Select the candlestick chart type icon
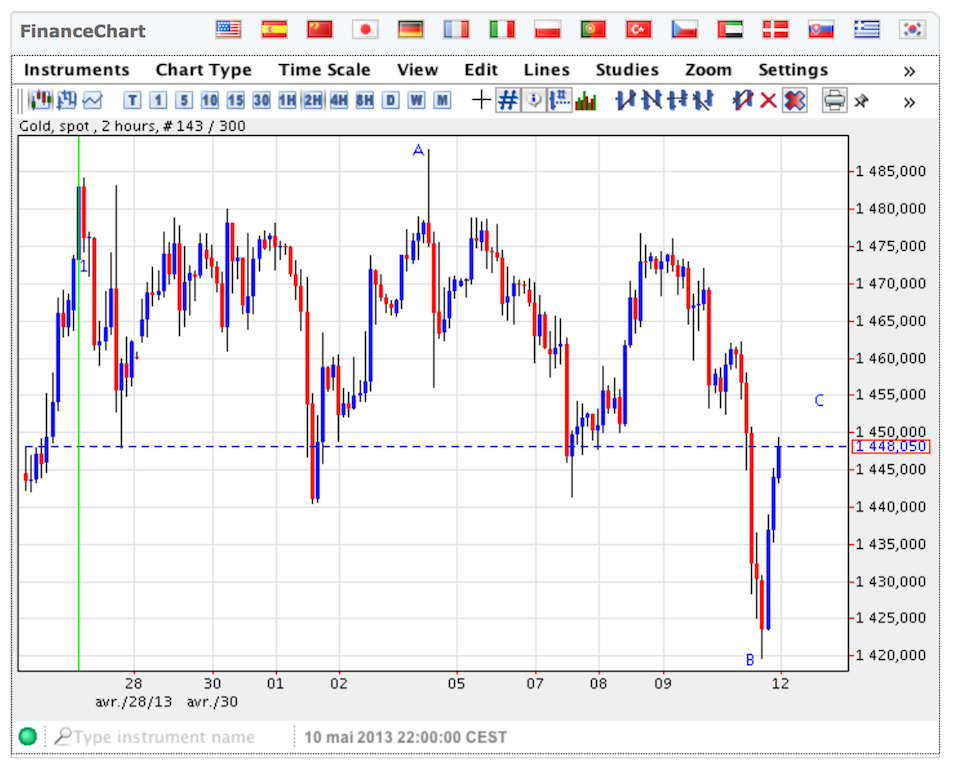The width and height of the screenshot is (953, 768). [x=41, y=100]
